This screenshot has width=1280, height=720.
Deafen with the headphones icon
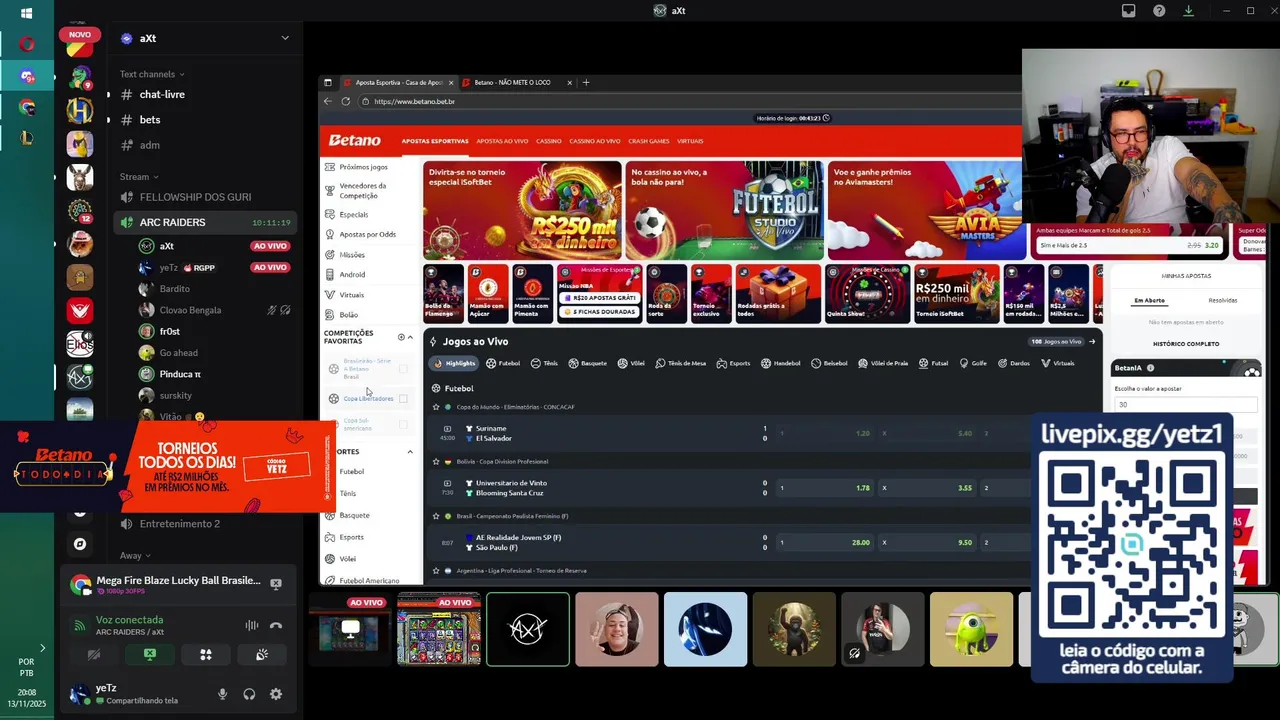pos(249,694)
